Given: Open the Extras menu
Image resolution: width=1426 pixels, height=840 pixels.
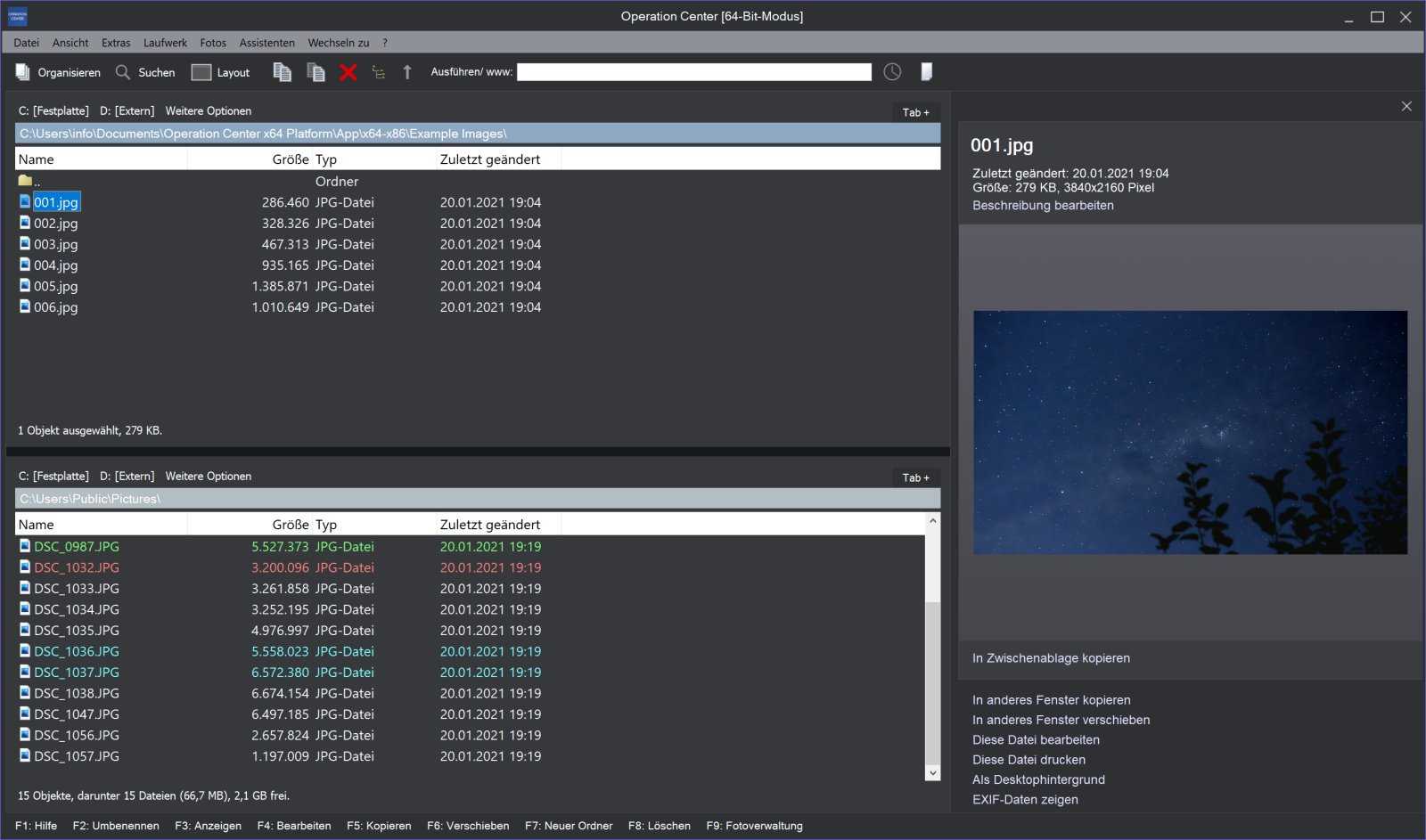Looking at the screenshot, I should 116,43.
